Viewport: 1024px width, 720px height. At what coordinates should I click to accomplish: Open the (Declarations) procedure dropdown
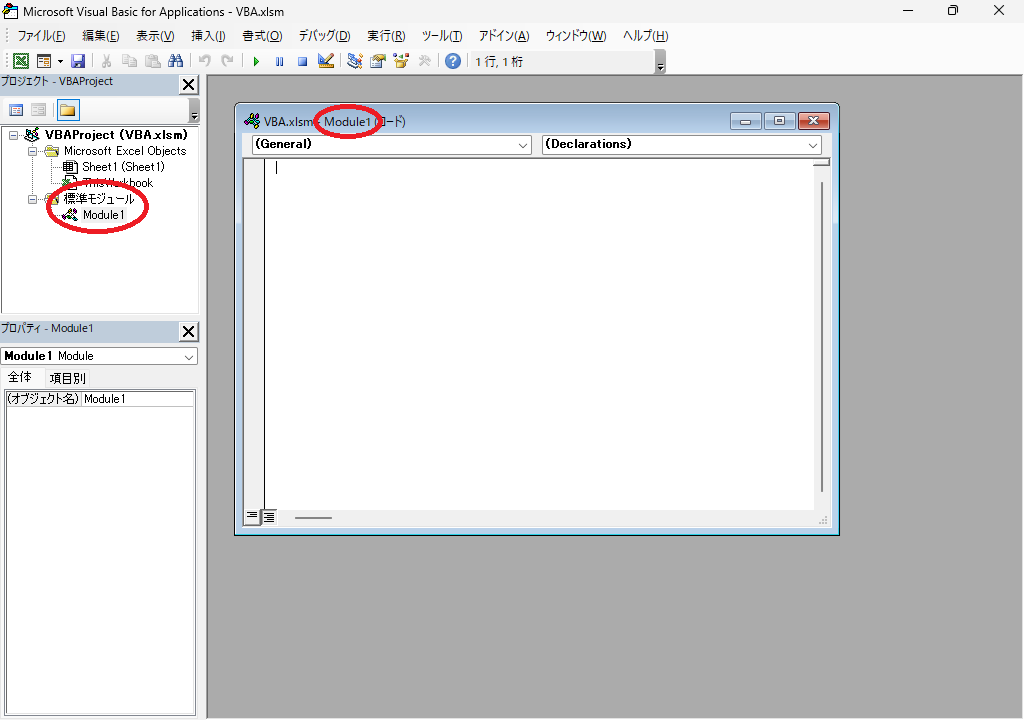pos(813,145)
